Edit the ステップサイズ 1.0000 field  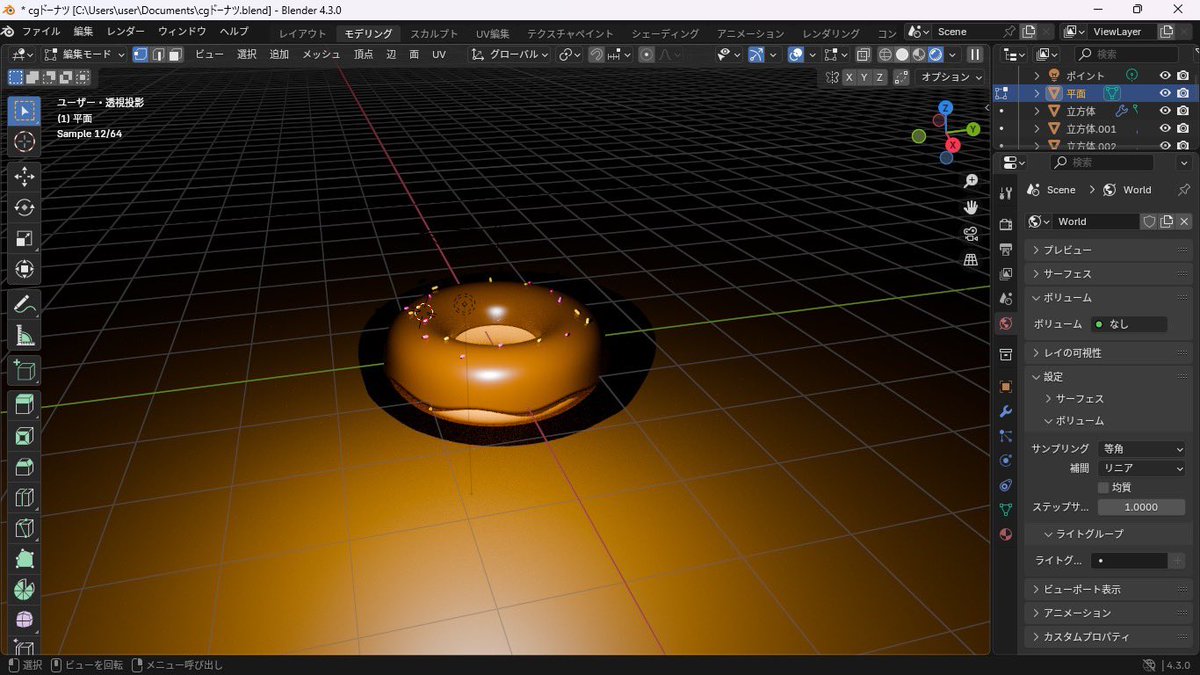point(1141,507)
